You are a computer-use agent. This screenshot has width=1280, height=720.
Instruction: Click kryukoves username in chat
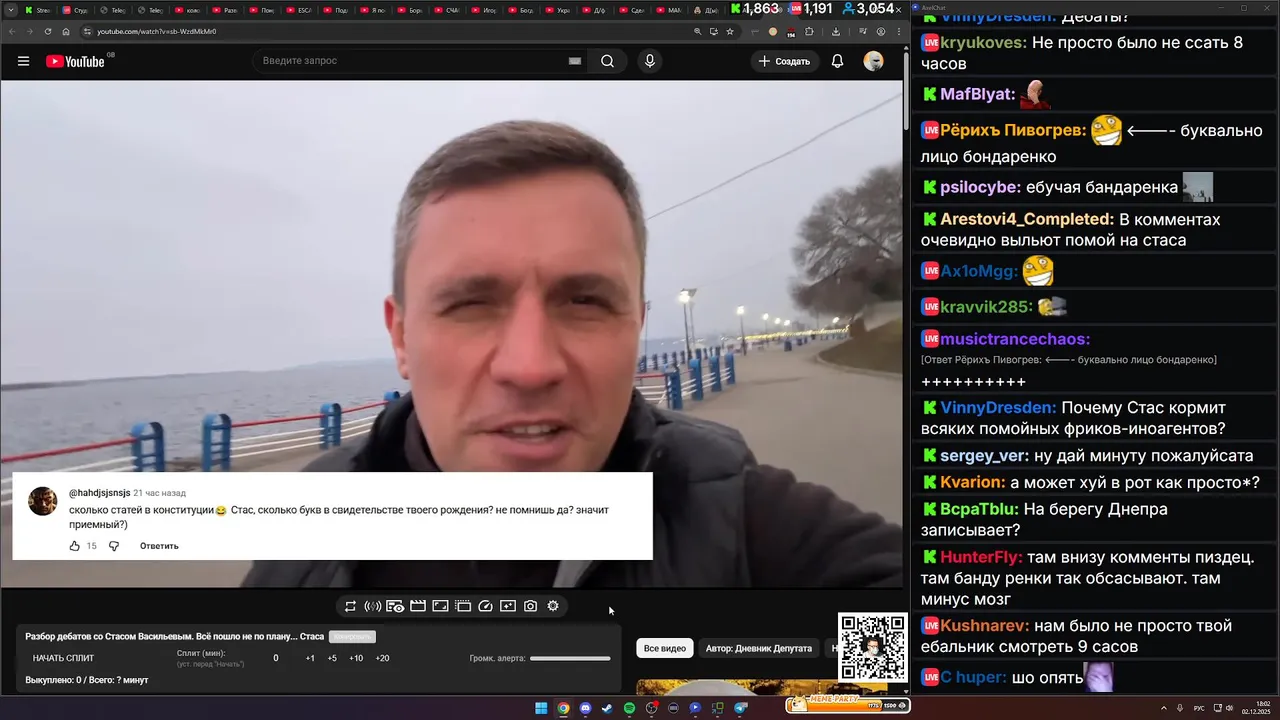pyautogui.click(x=983, y=43)
